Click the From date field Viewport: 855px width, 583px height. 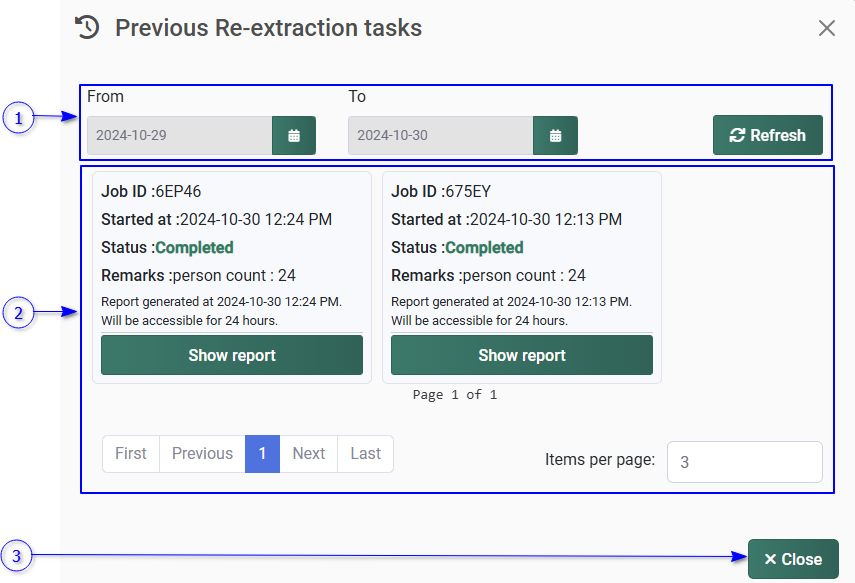pyautogui.click(x=180, y=136)
